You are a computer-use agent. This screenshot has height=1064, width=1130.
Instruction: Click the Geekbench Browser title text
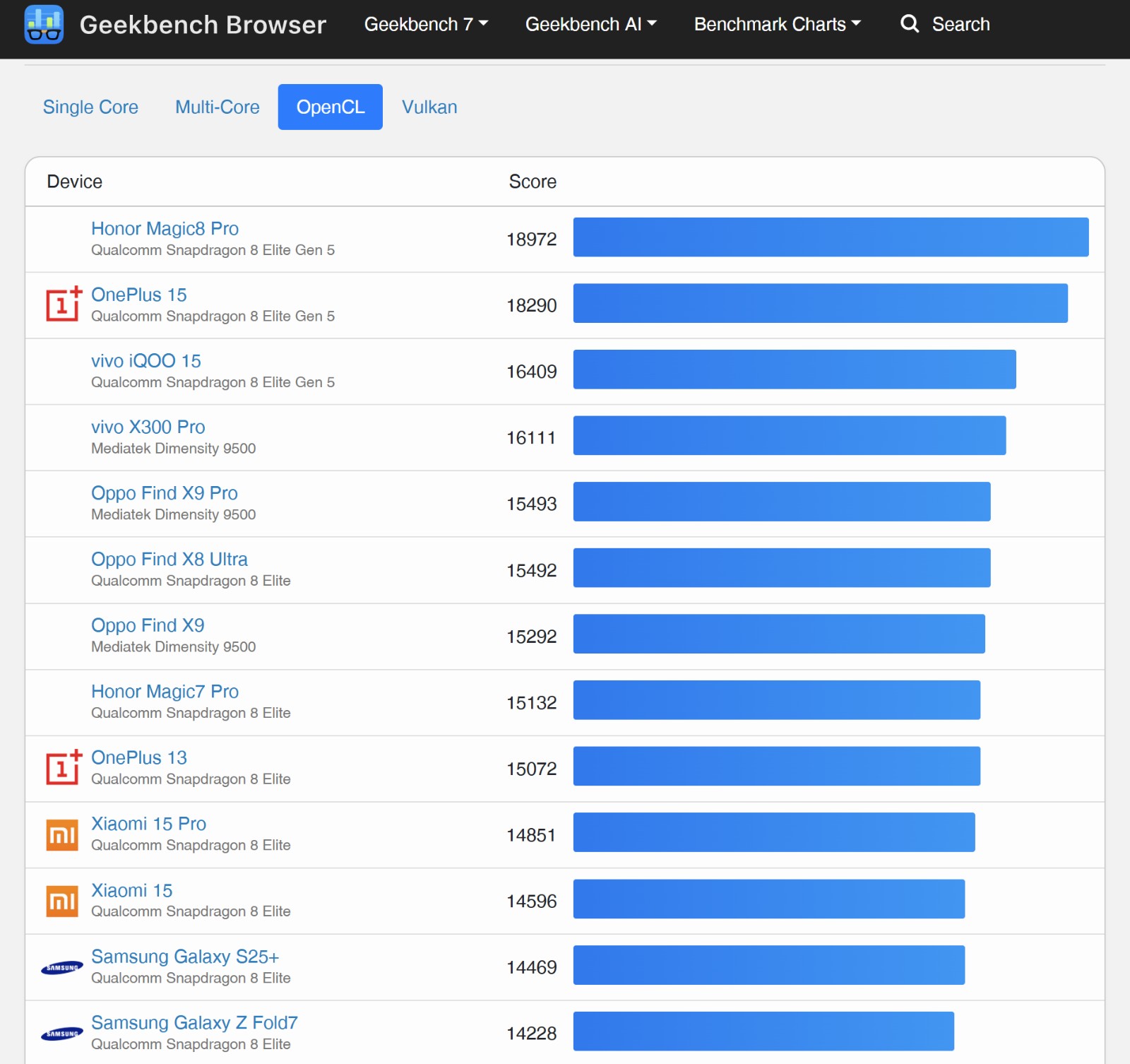[x=203, y=25]
